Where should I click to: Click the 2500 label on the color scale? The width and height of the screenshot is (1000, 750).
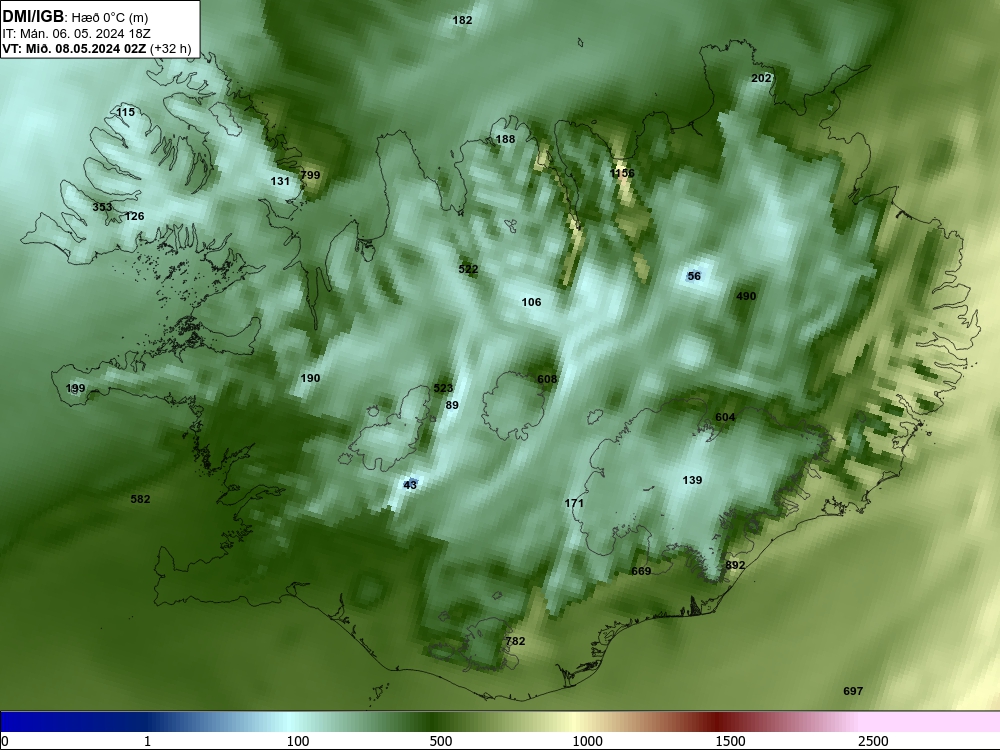[x=873, y=741]
